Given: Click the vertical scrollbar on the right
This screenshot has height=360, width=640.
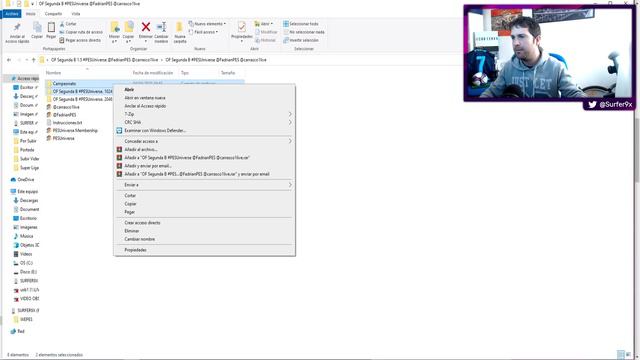Looking at the screenshot, I should tap(637, 151).
